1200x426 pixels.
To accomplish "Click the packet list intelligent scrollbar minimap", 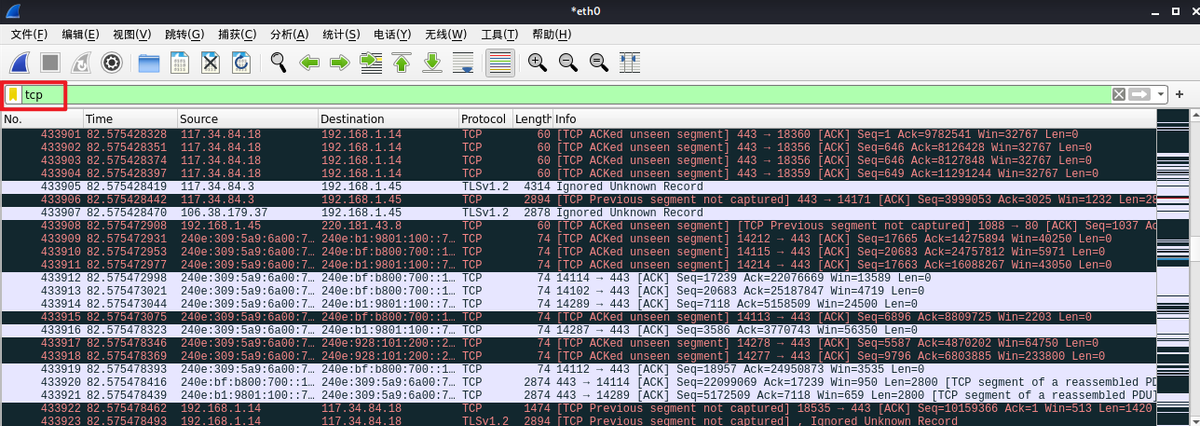I will point(1176,260).
